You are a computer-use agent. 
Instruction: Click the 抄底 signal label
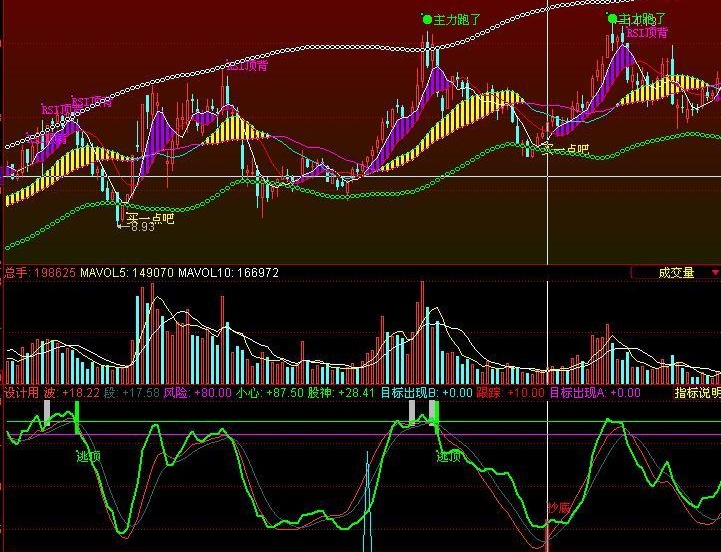click(559, 508)
